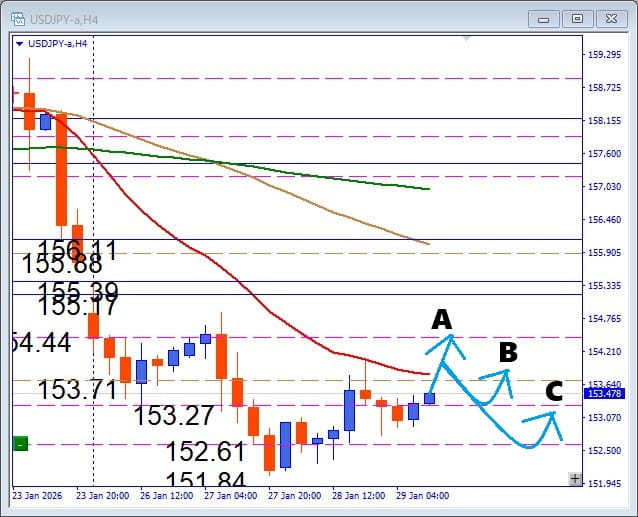Click the 154.765 price scale value
Image resolution: width=638 pixels, height=517 pixels.
click(x=605, y=318)
